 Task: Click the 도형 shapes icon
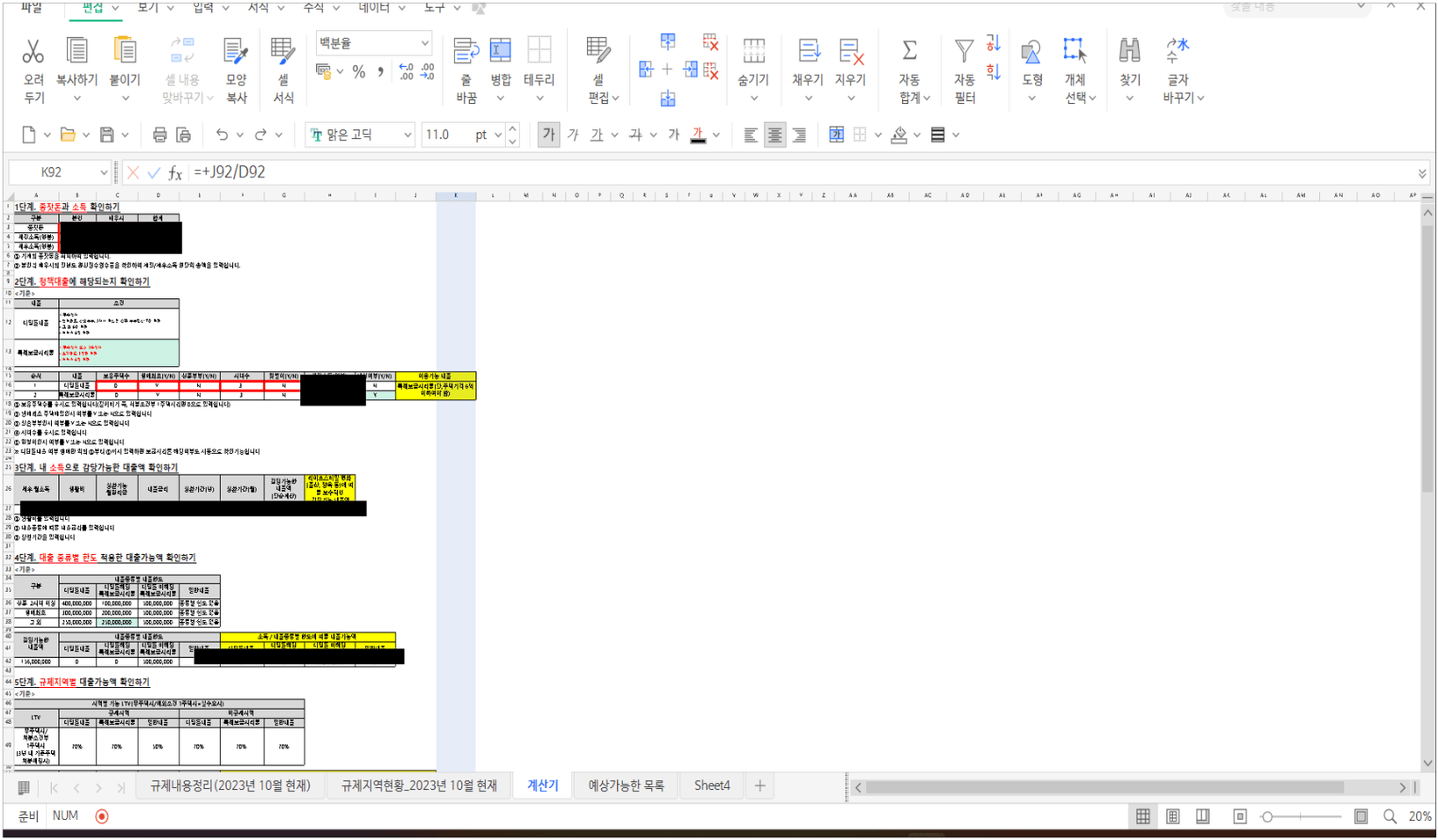pyautogui.click(x=1031, y=51)
